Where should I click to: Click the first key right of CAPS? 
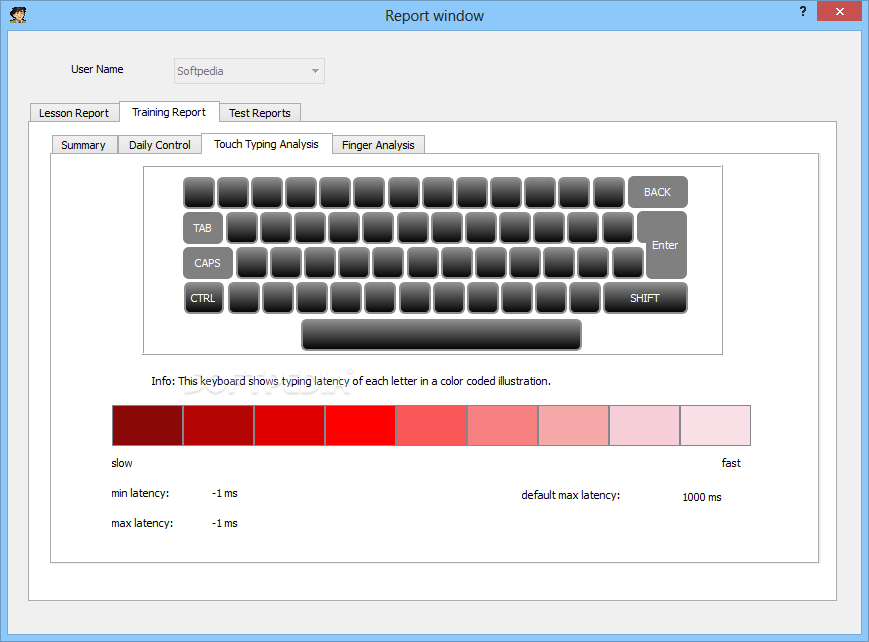(x=252, y=263)
